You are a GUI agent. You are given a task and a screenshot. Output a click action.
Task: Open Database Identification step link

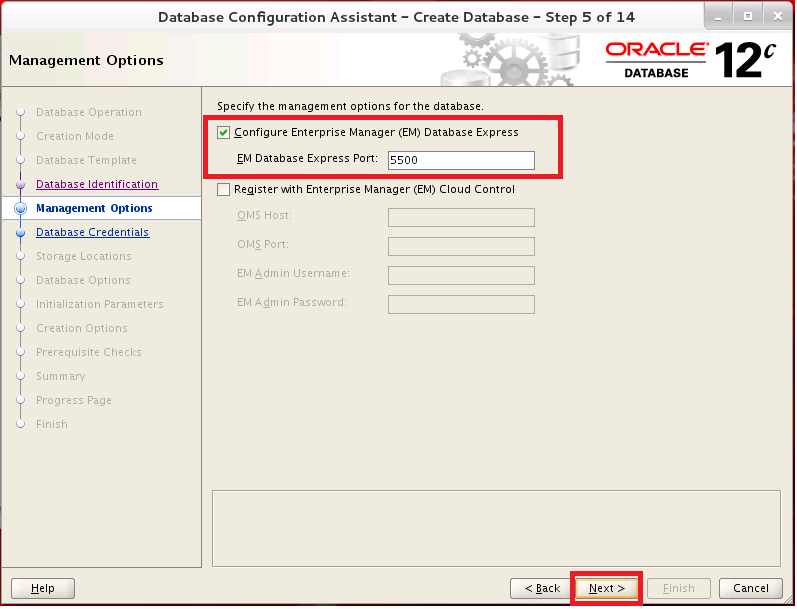pos(96,184)
